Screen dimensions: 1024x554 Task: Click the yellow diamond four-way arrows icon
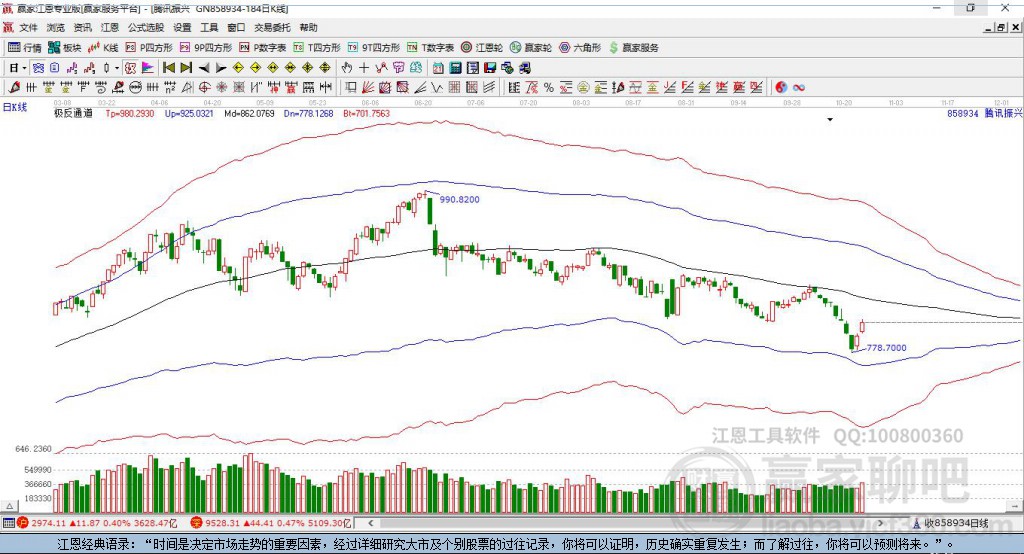pyautogui.click(x=308, y=68)
